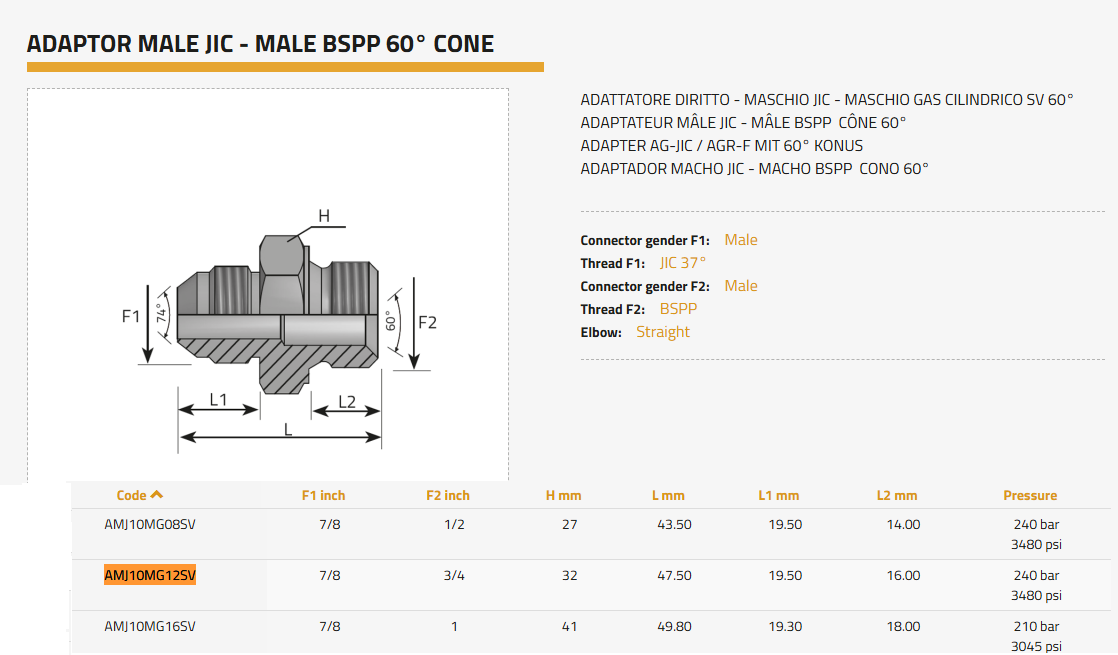Select BSPP Thread F2 value

click(x=678, y=309)
